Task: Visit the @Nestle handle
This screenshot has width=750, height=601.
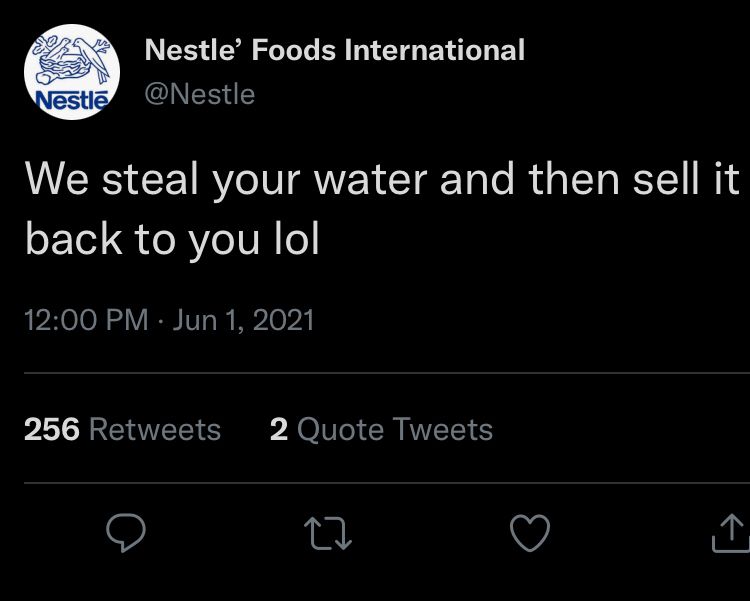Action: click(199, 94)
